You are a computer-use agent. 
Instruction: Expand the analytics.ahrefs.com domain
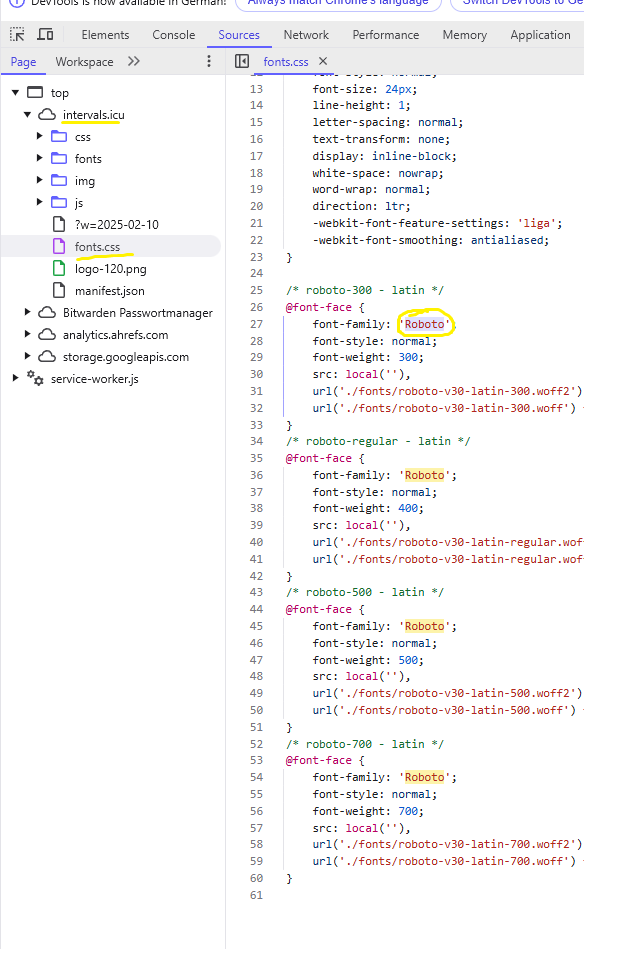click(x=28, y=335)
